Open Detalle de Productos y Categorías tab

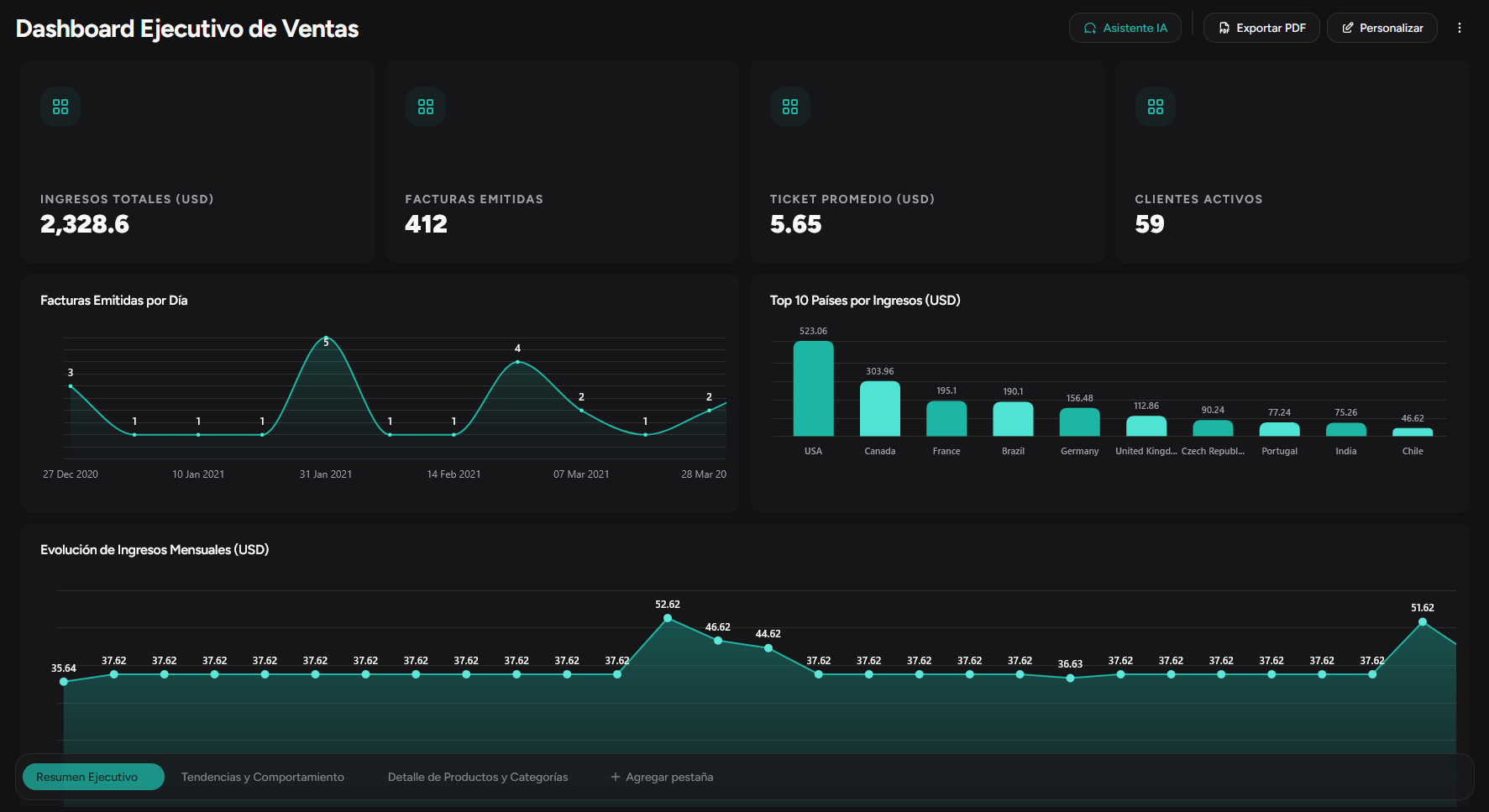tap(478, 777)
